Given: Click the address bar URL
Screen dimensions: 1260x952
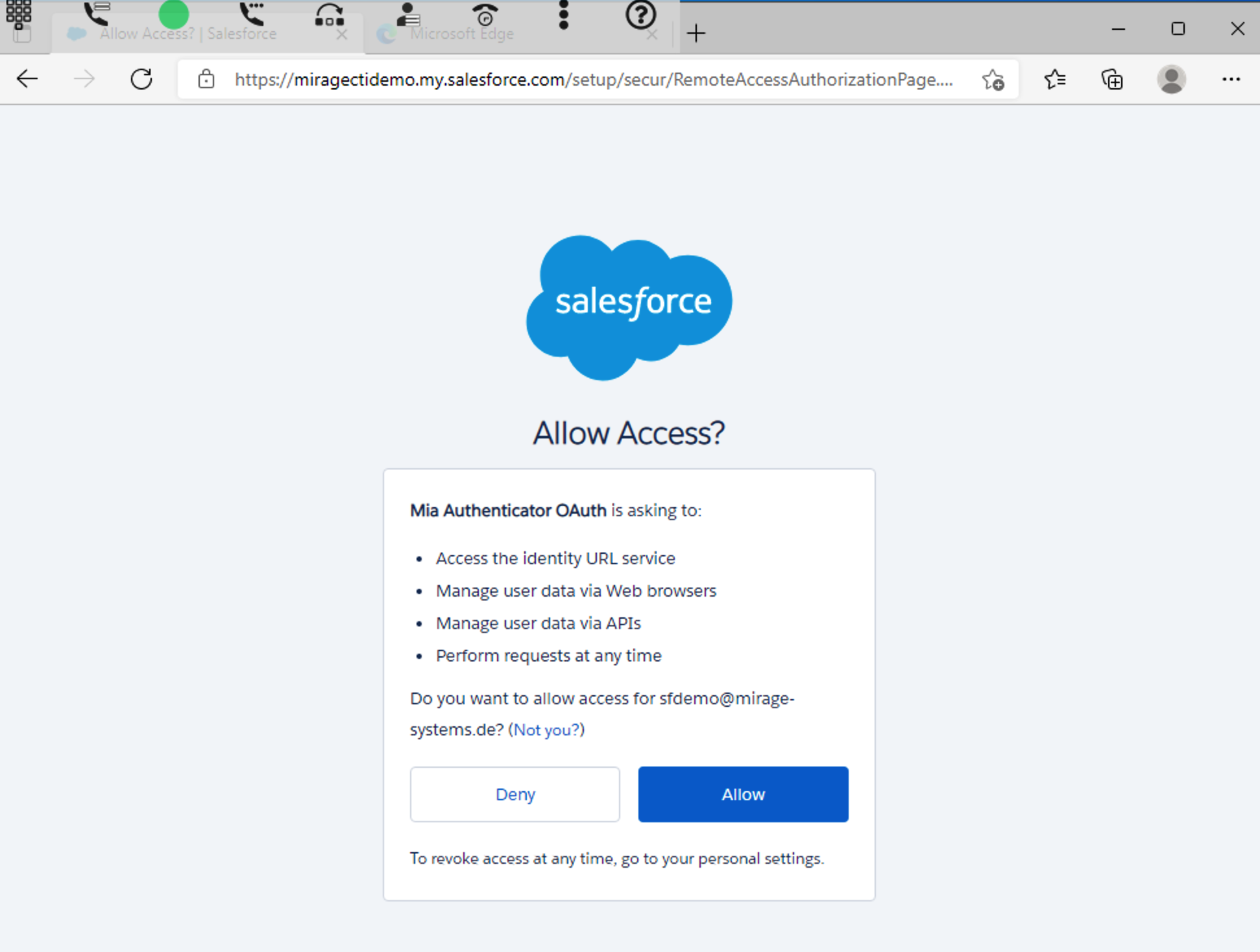Looking at the screenshot, I should pyautogui.click(x=594, y=79).
